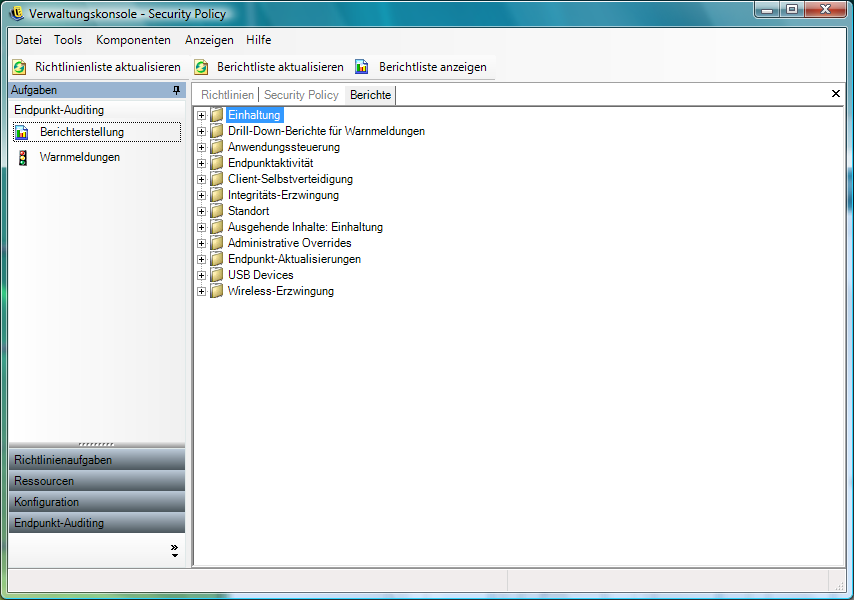Switch to the Security Policy tab
Screen dimensions: 854x600
301,95
